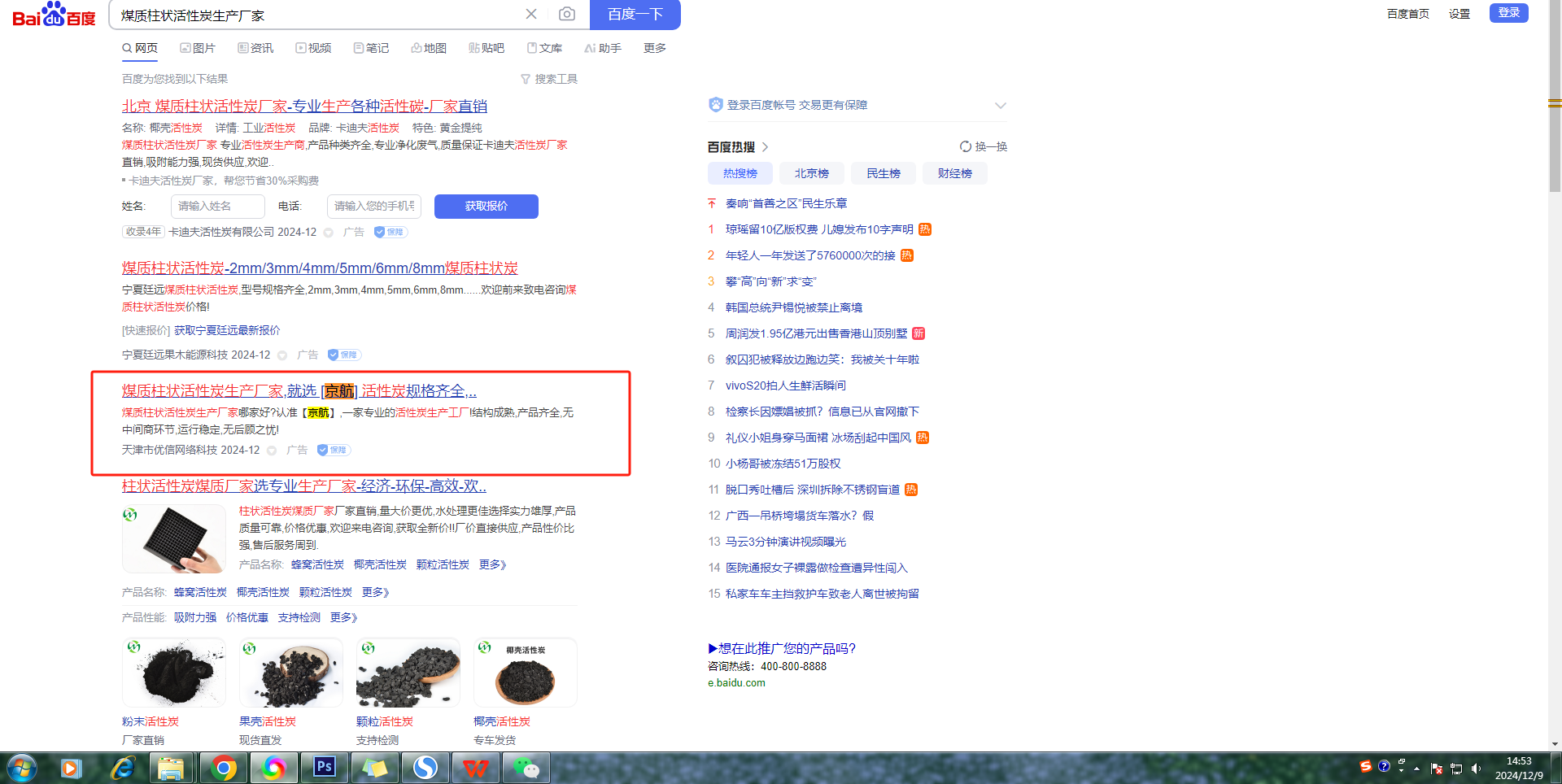Show hidden tray icons with the up arrow
Screen dimensions: 1562x784
click(1417, 769)
